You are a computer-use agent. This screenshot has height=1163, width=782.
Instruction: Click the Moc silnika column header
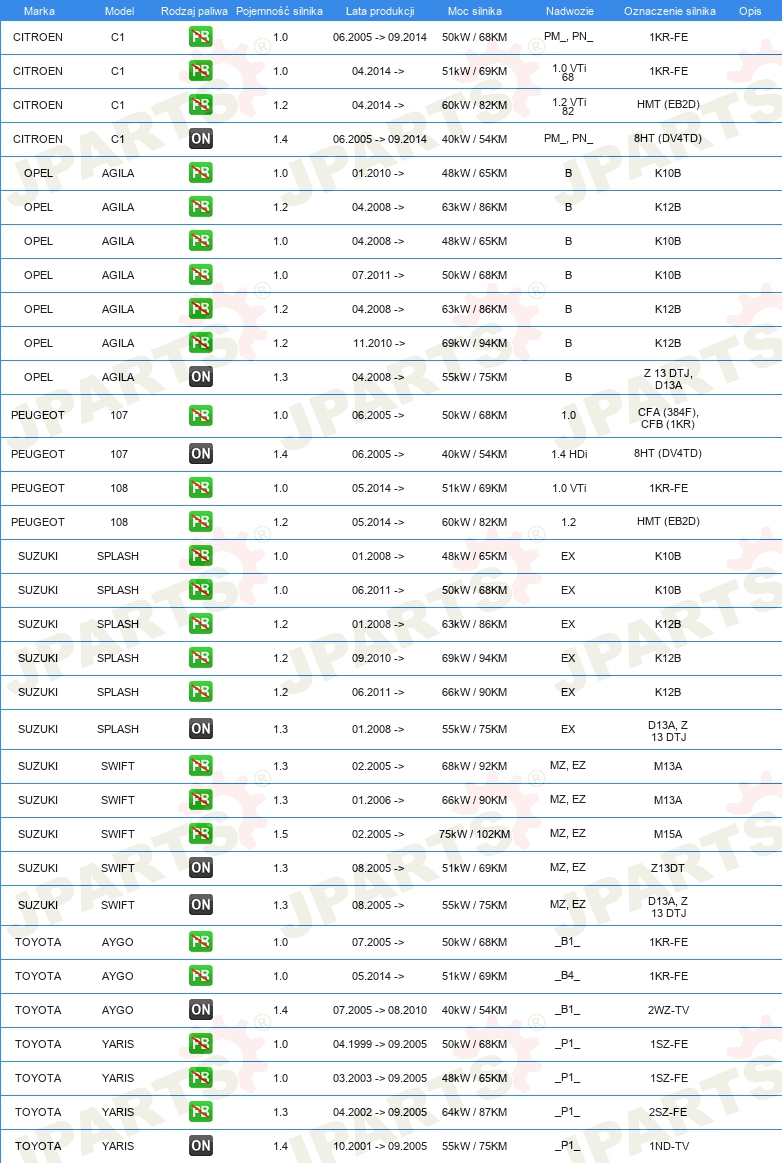(x=475, y=11)
